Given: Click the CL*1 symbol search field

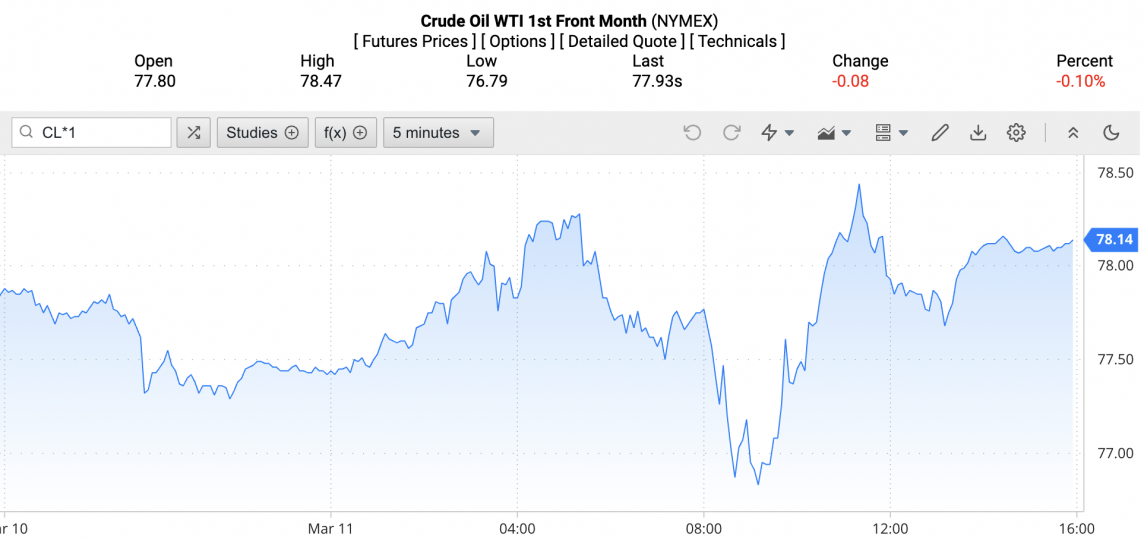Looking at the screenshot, I should (100, 133).
